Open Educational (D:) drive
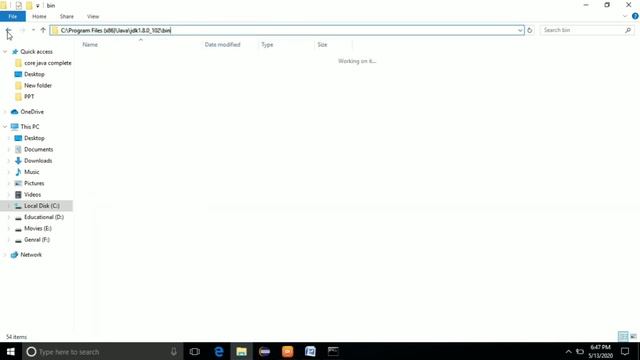 (44, 217)
